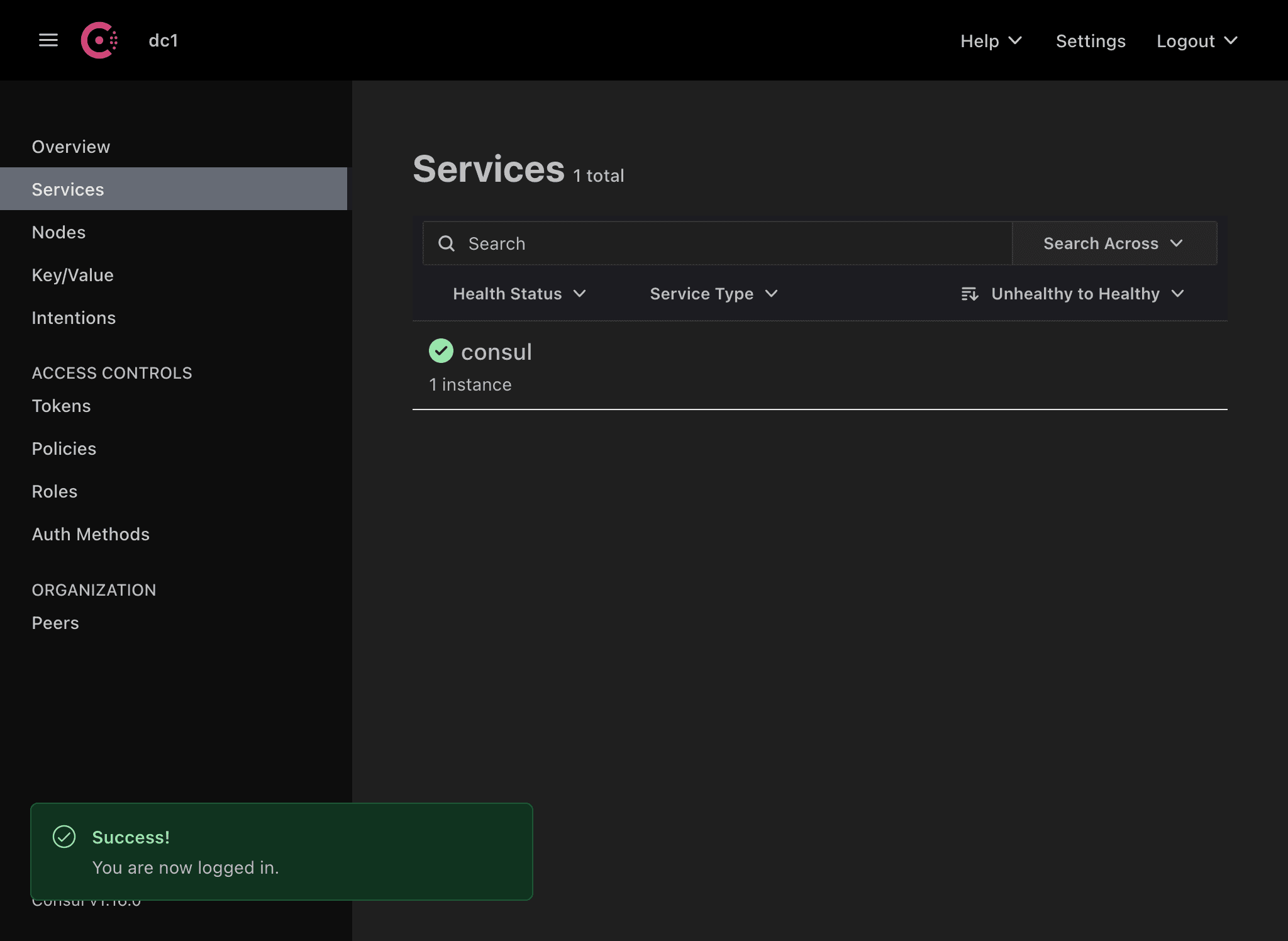
Task: Expand the Service Type dropdown filter
Action: pos(714,293)
